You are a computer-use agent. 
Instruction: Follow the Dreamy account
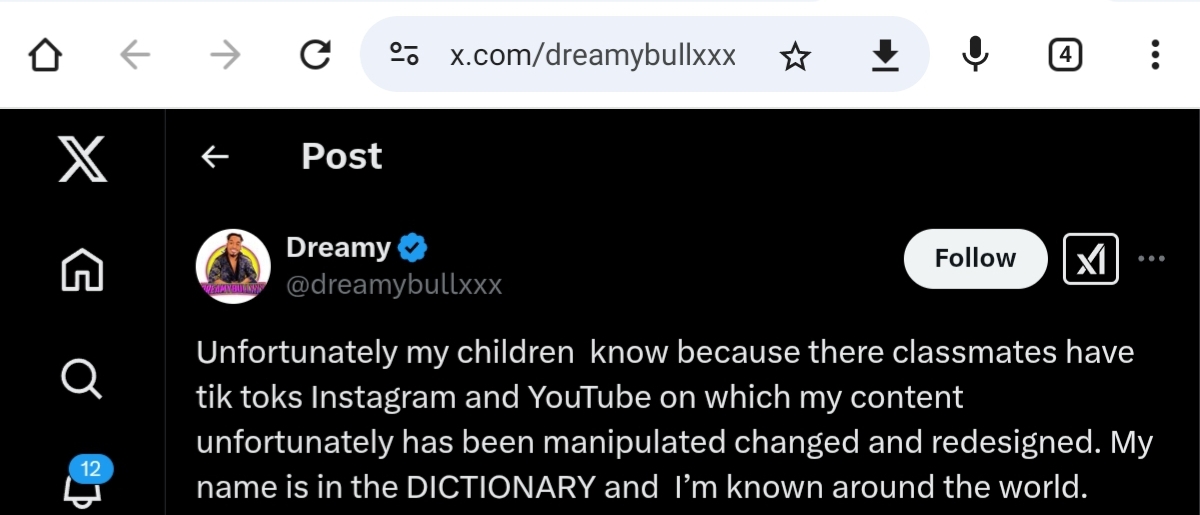(975, 258)
